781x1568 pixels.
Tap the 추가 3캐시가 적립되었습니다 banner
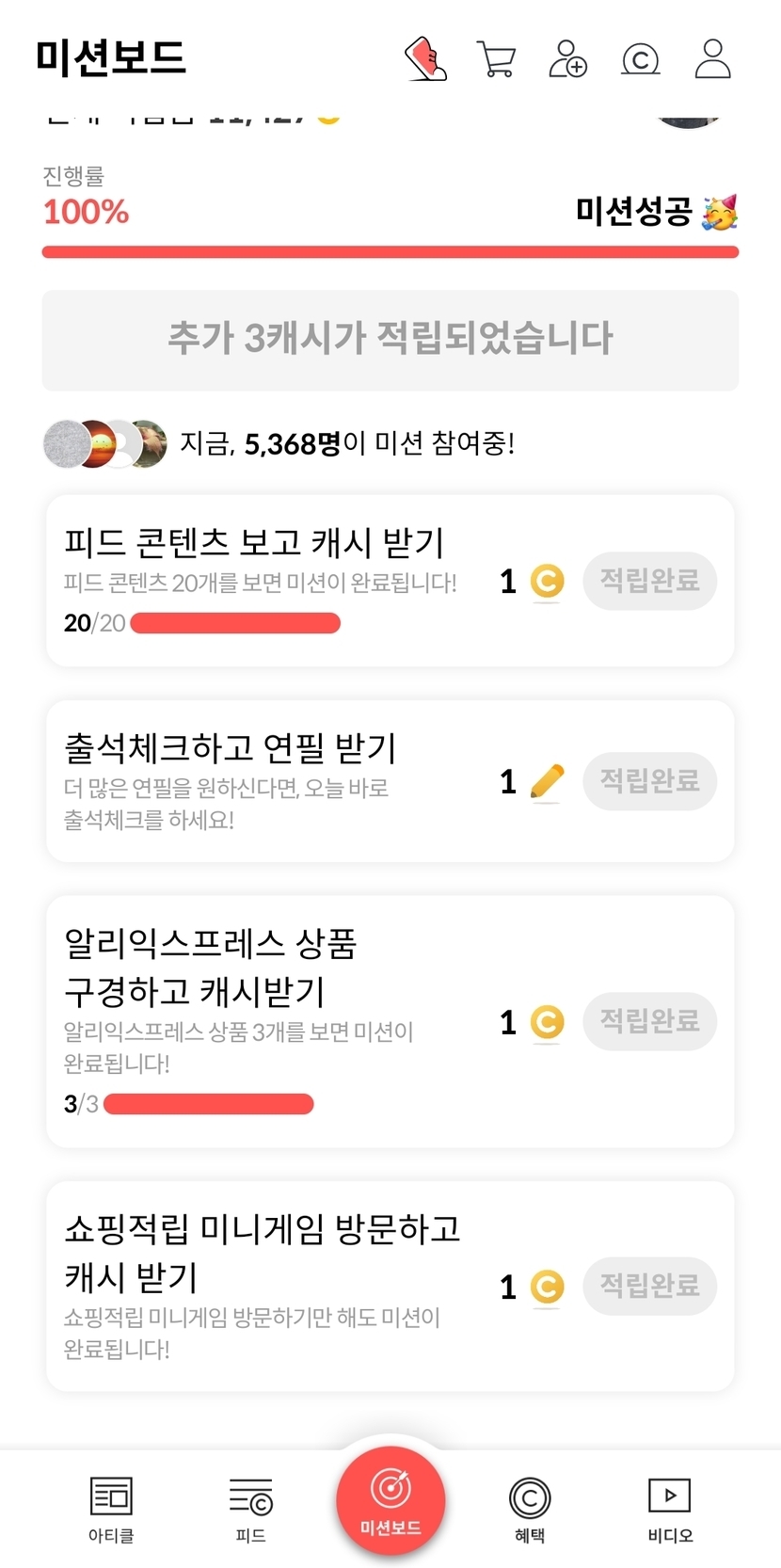tap(390, 340)
